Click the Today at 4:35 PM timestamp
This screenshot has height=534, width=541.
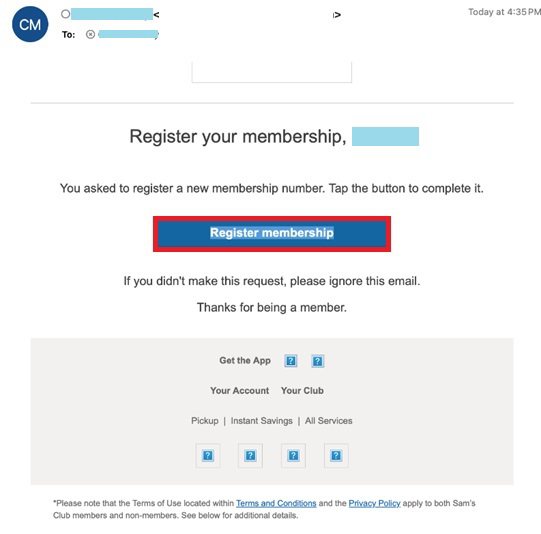pos(504,12)
